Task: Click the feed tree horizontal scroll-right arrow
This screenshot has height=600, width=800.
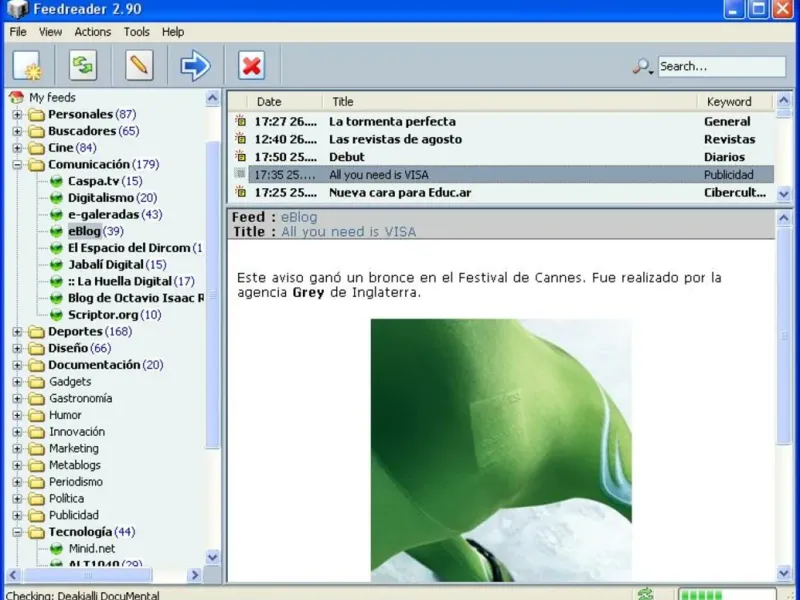Action: (x=194, y=575)
